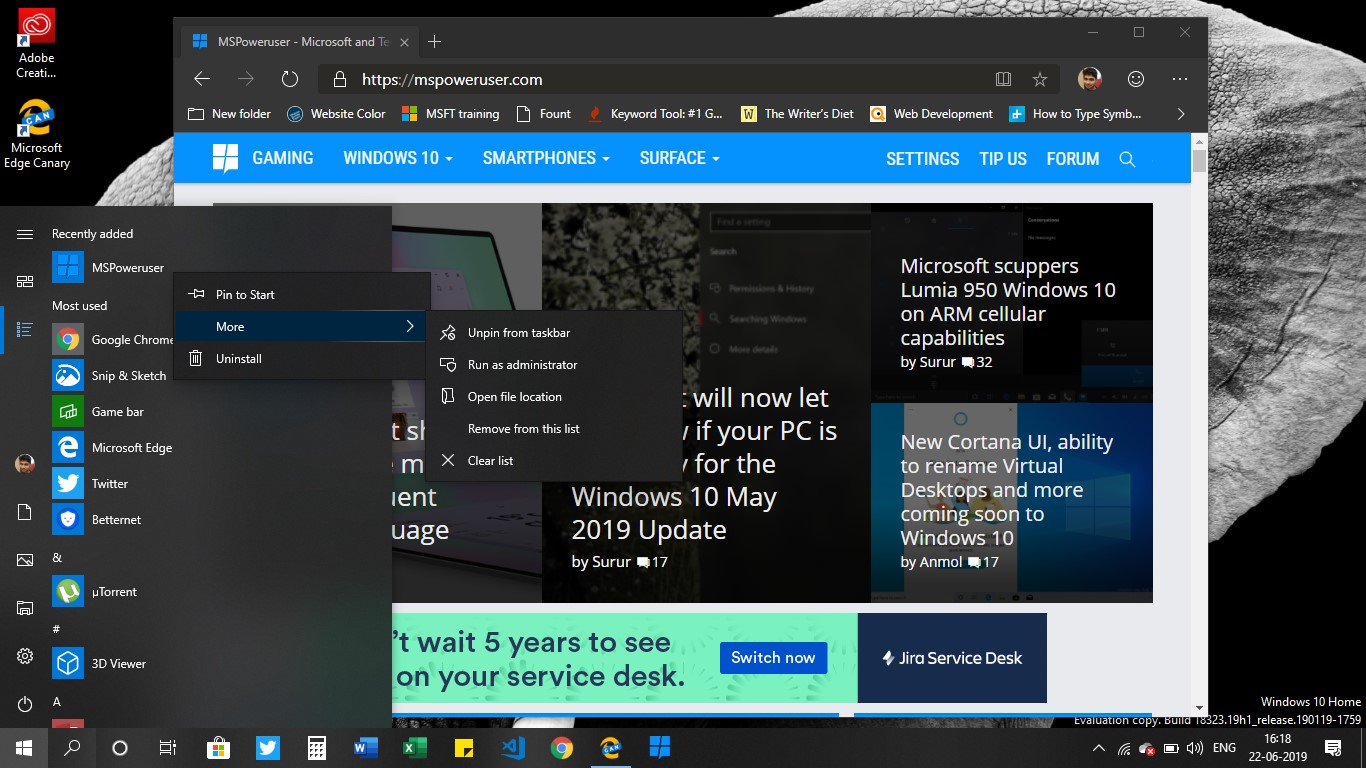Screen dimensions: 1366x768
Task: Open the FORUM link in site header
Action: (x=1072, y=159)
